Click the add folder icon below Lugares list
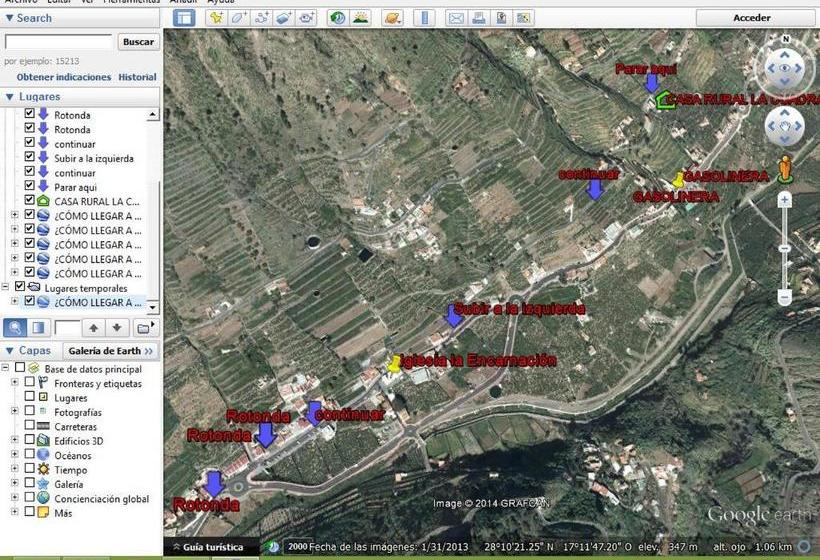 point(145,328)
